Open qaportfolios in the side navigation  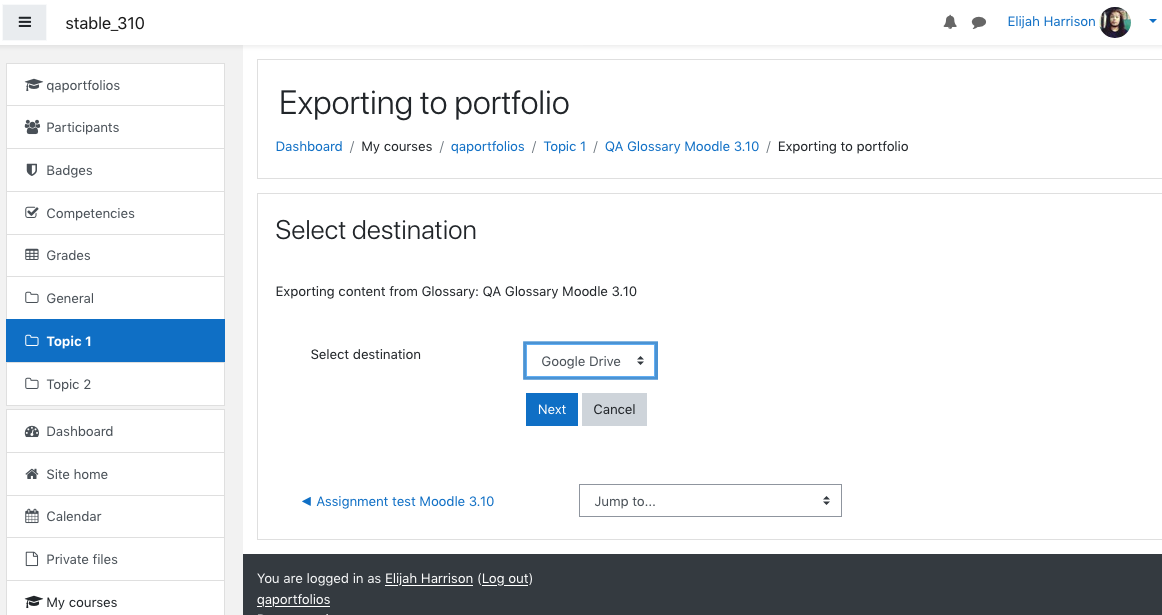[x=116, y=85]
